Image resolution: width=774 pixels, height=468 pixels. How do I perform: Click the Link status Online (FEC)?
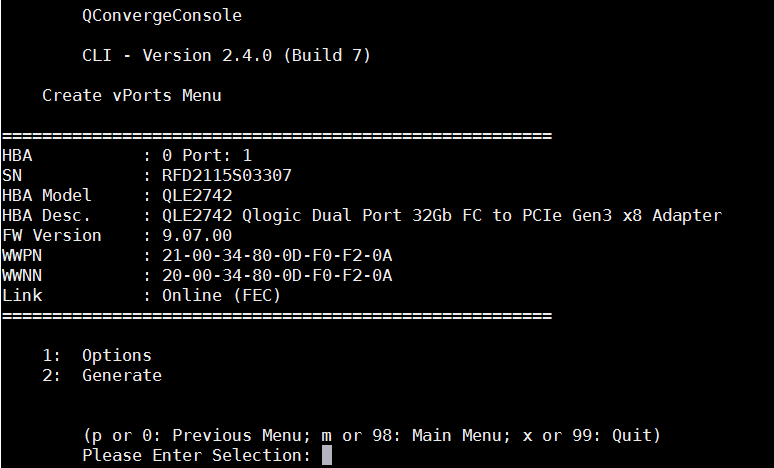[221, 296]
